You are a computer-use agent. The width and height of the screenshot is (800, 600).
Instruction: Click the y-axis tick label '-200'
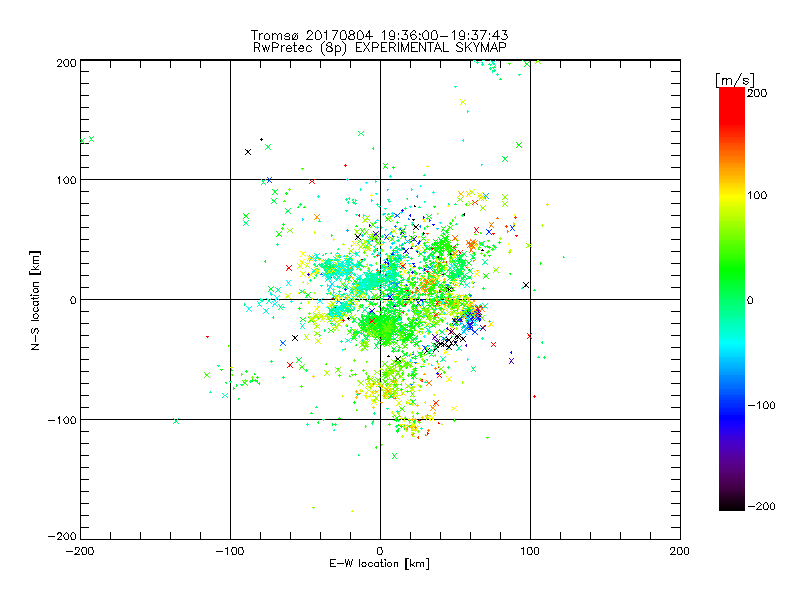tap(62, 536)
